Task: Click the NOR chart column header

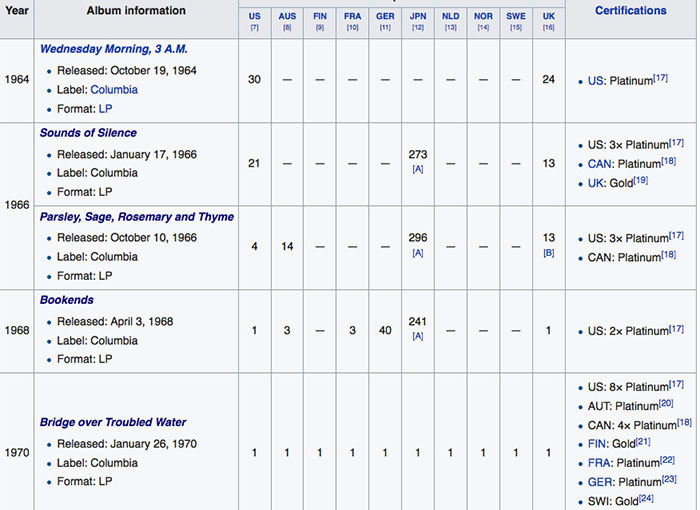Action: pos(483,17)
